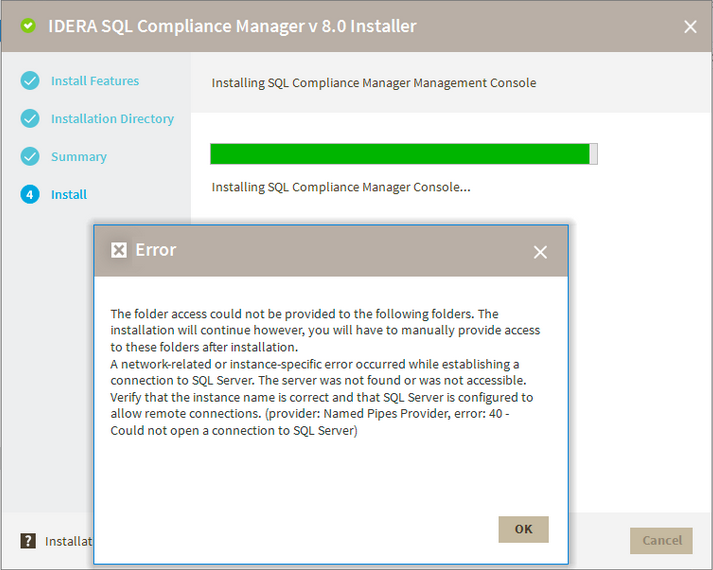713x570 pixels.
Task: Click the 'Management Console' installing heading
Action: (x=374, y=83)
